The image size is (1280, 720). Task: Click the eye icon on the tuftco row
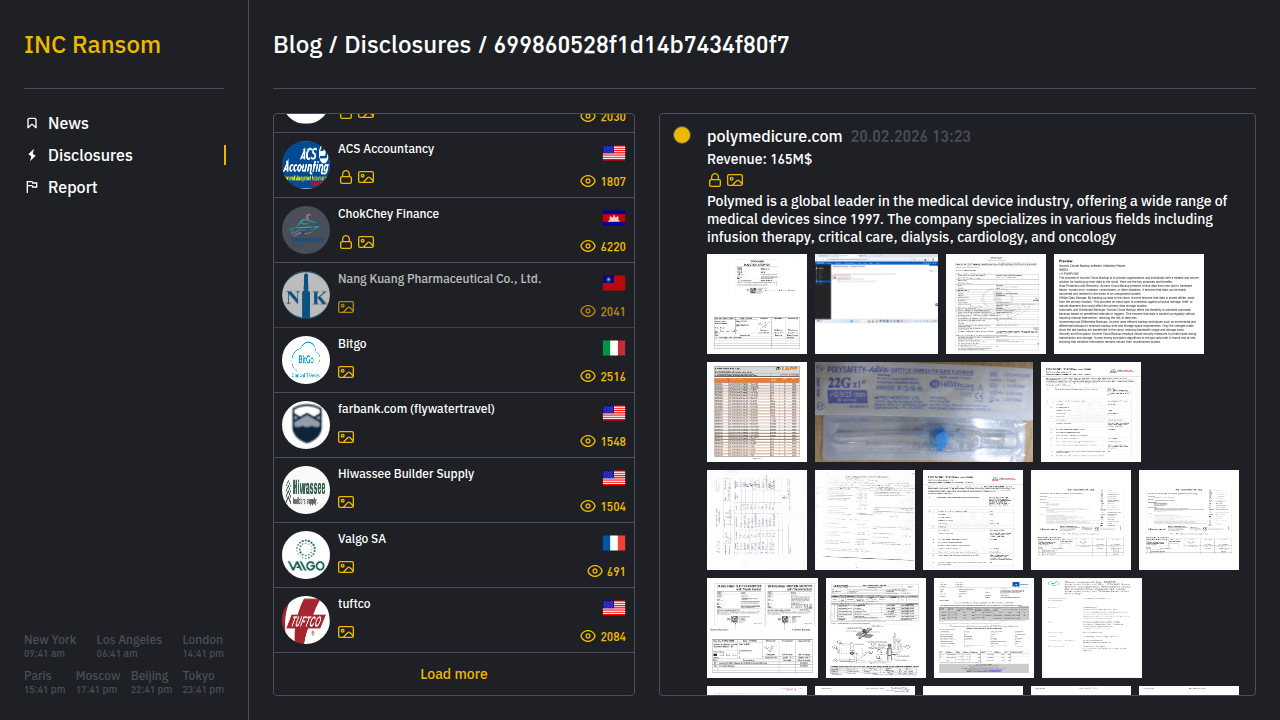pos(588,637)
